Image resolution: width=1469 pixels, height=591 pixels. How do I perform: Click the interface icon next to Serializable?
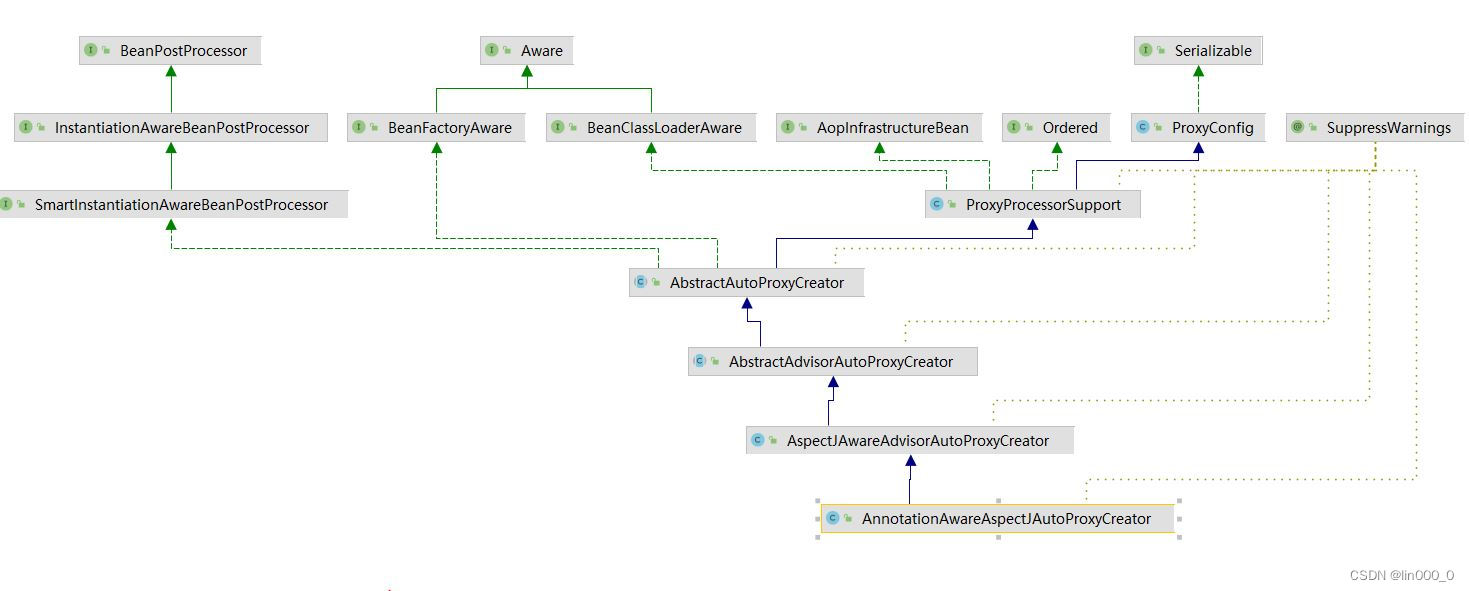click(1145, 50)
